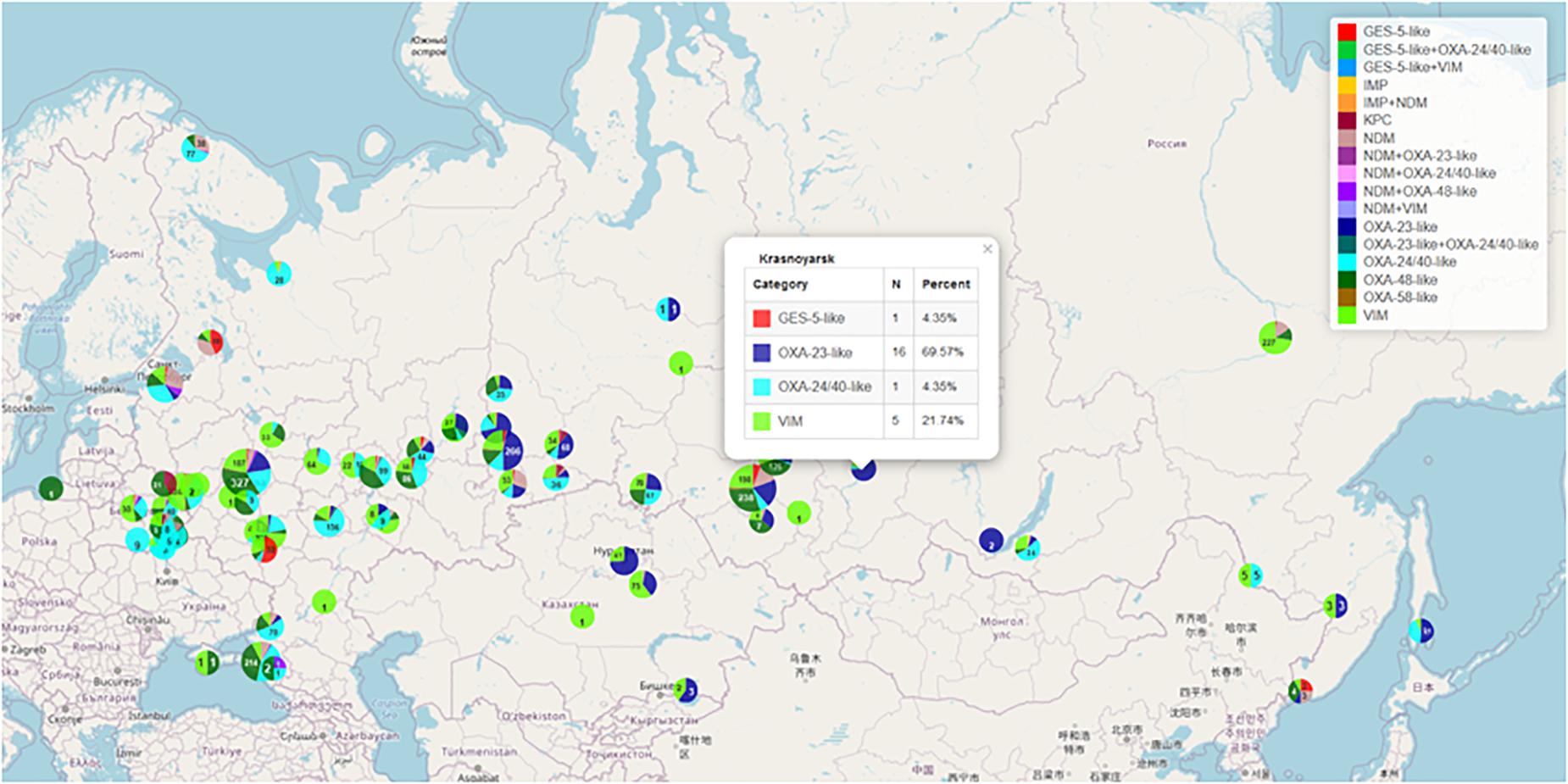
Task: Click the split marker labeled 3 3 in the Far East
Action: point(1336,605)
